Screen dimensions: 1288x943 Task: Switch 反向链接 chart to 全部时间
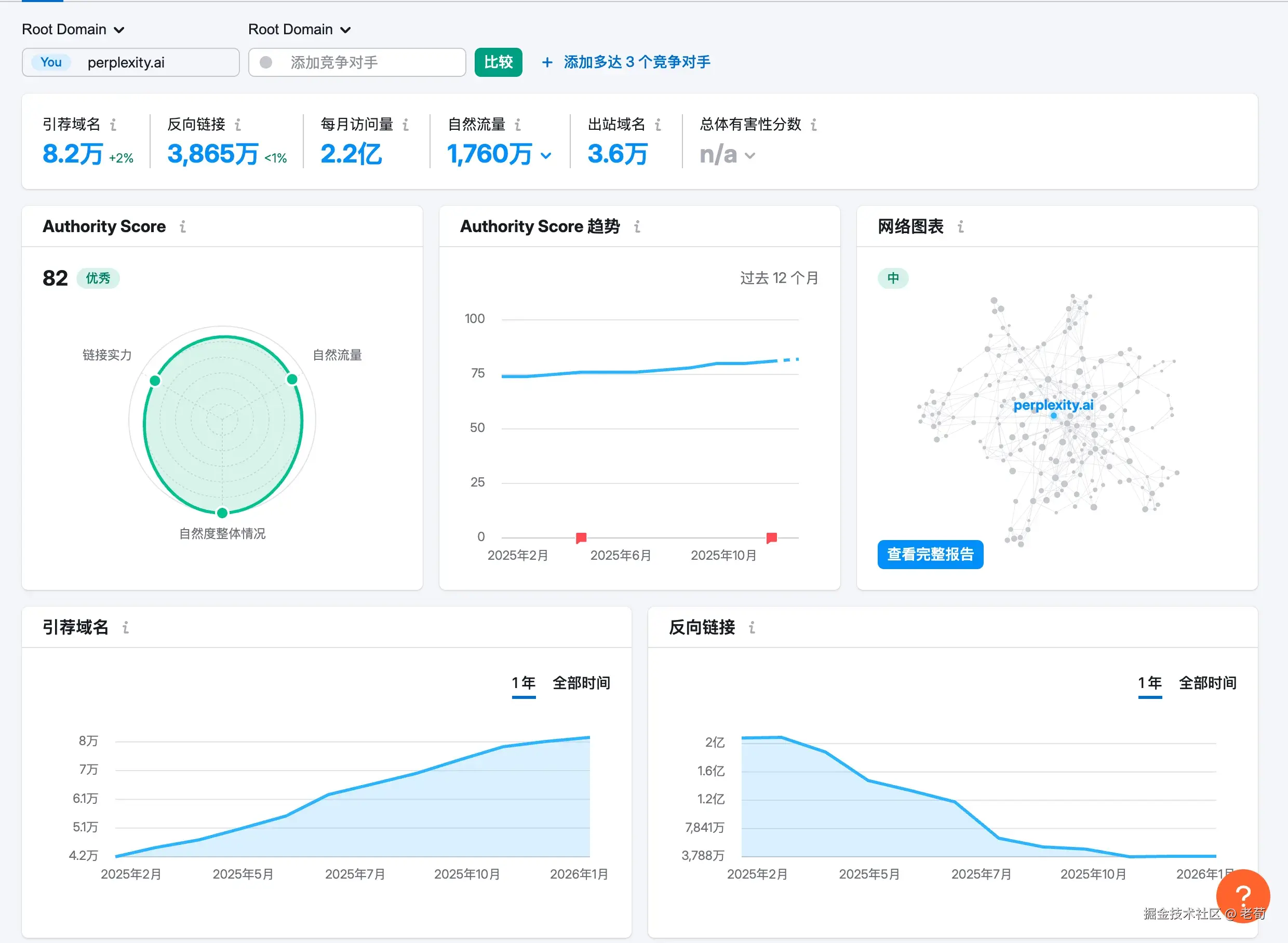click(x=1207, y=683)
